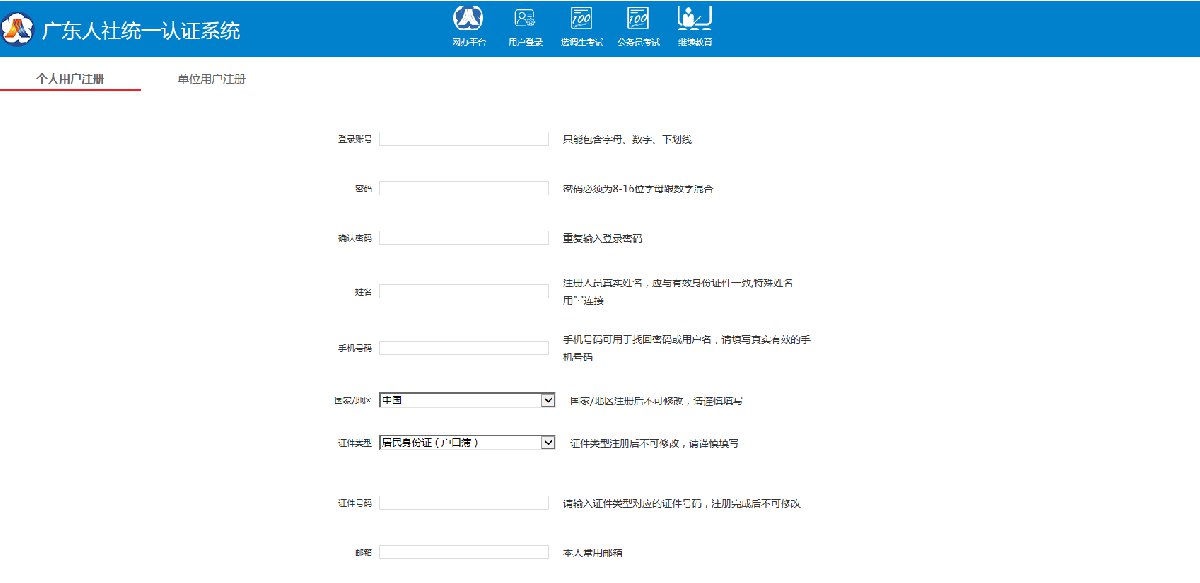
Task: Open 用户登录 user login icon
Action: pos(525,18)
